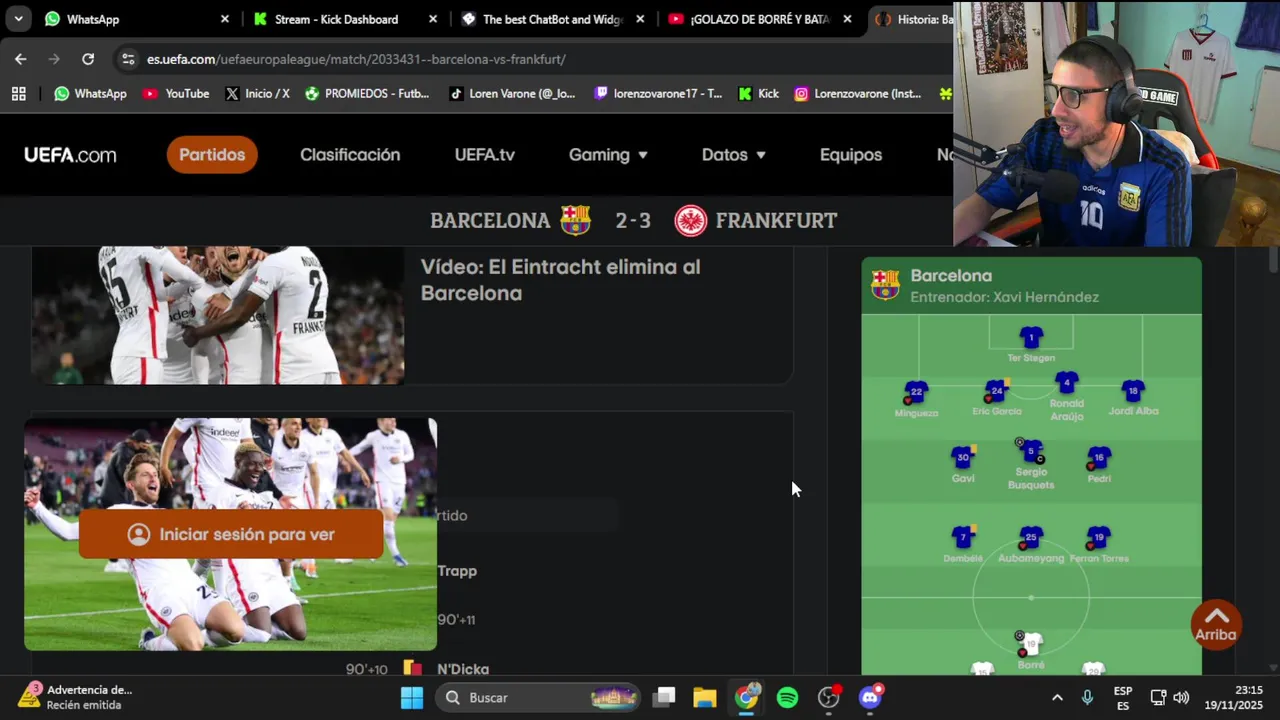Image resolution: width=1280 pixels, height=720 pixels.
Task: Open the Clasificación menu item
Action: tap(350, 155)
